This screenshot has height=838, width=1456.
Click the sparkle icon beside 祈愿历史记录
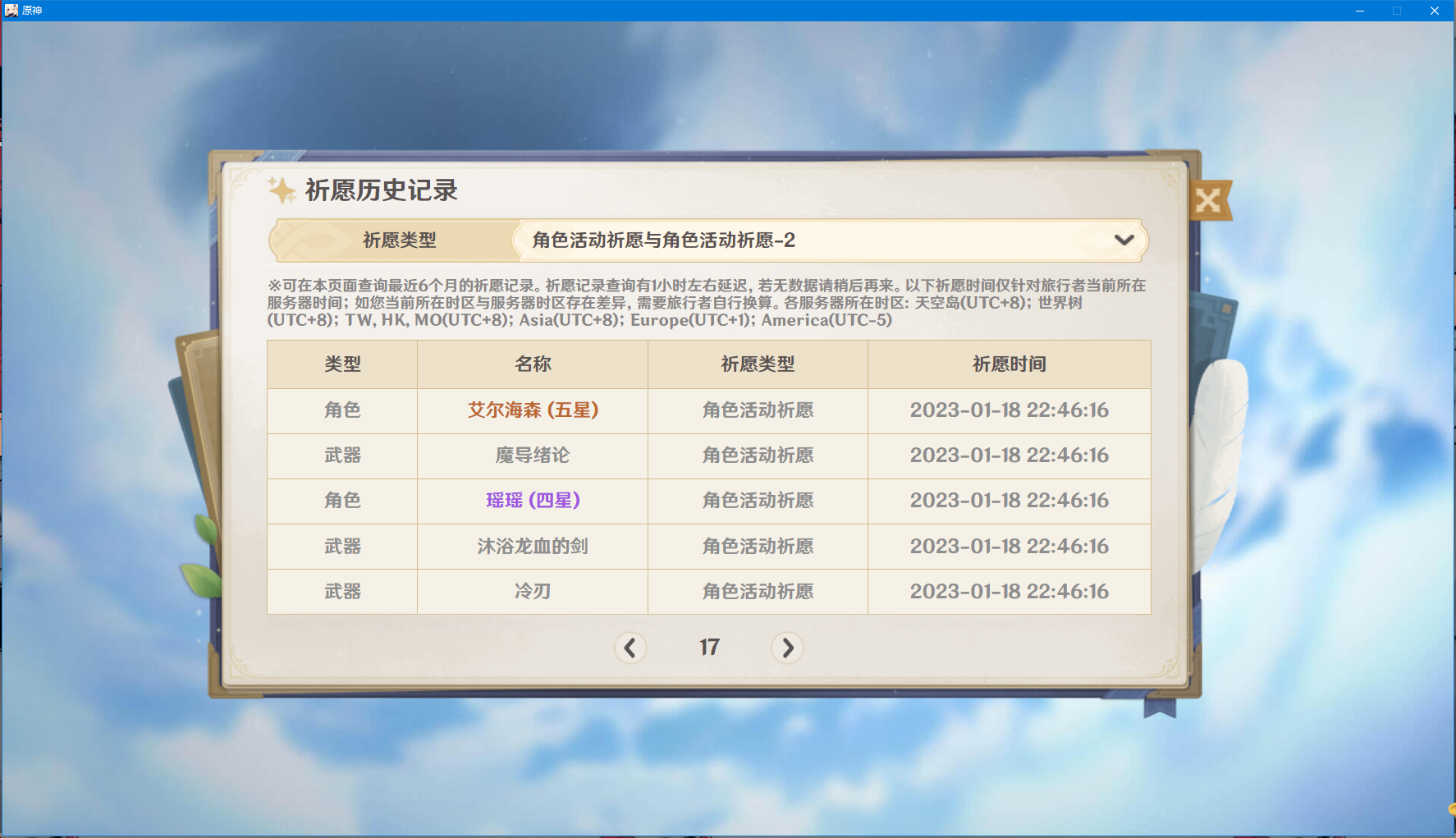click(x=282, y=190)
